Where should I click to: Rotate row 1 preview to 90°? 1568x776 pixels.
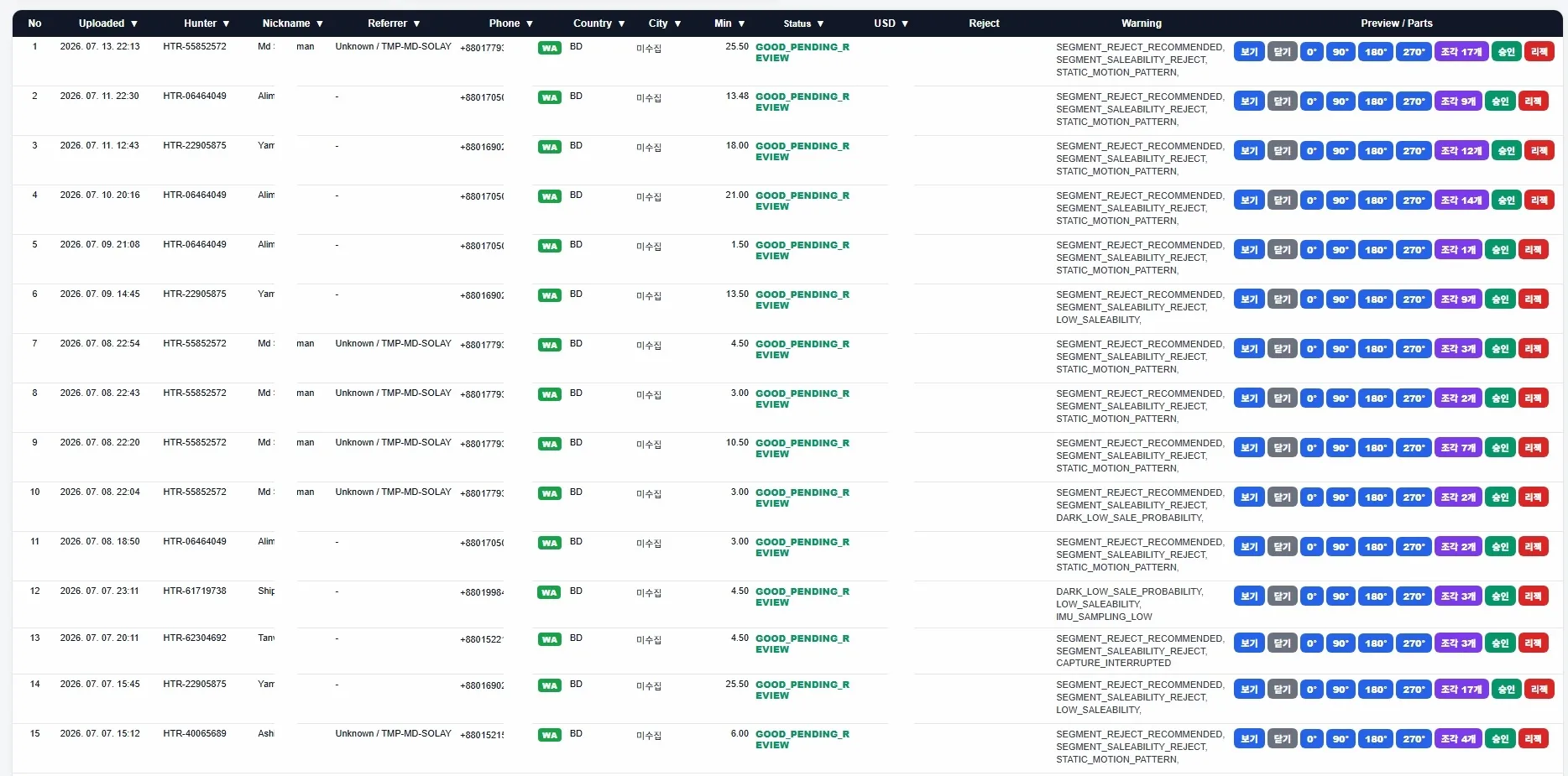click(1341, 52)
